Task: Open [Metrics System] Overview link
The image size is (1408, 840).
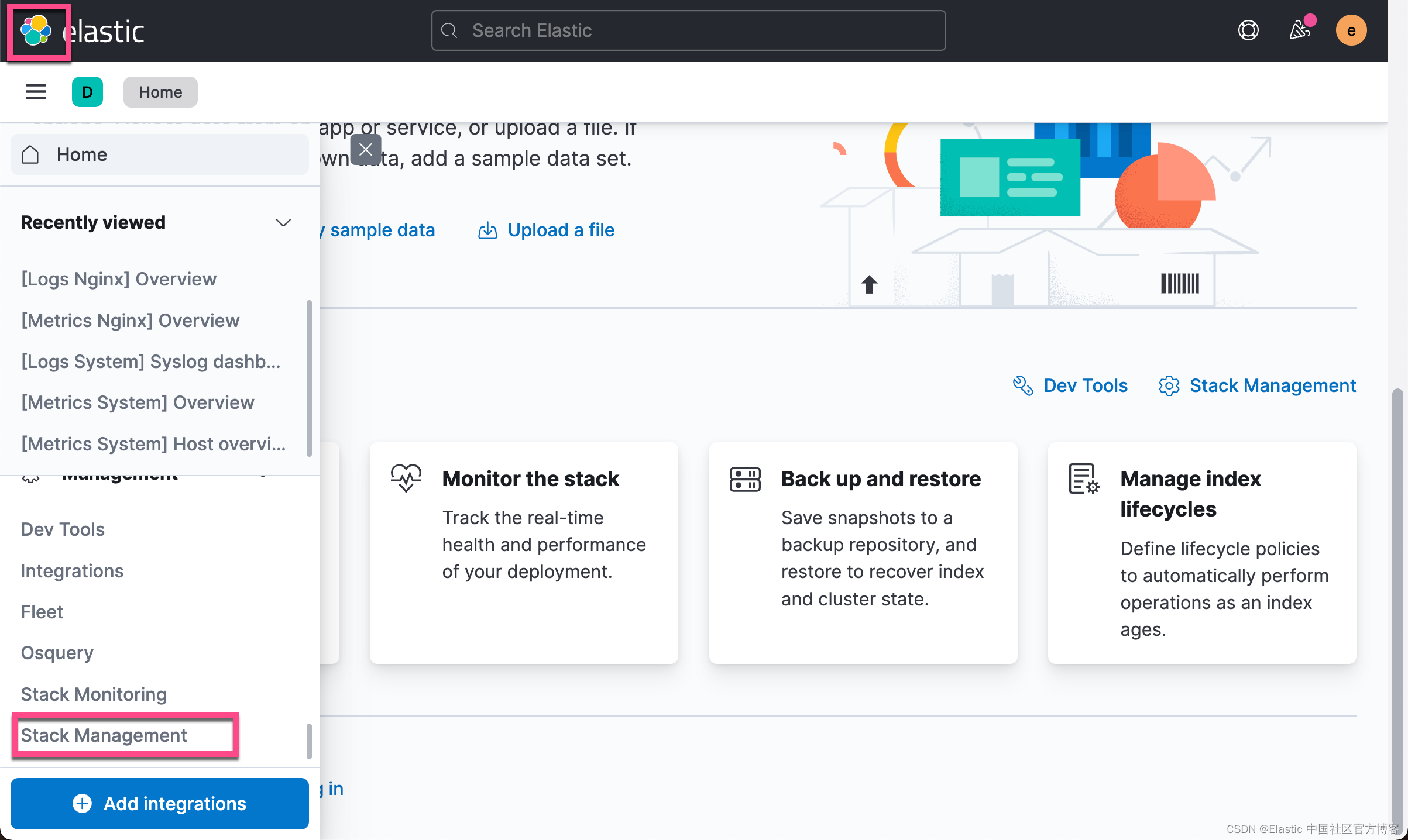Action: tap(138, 402)
